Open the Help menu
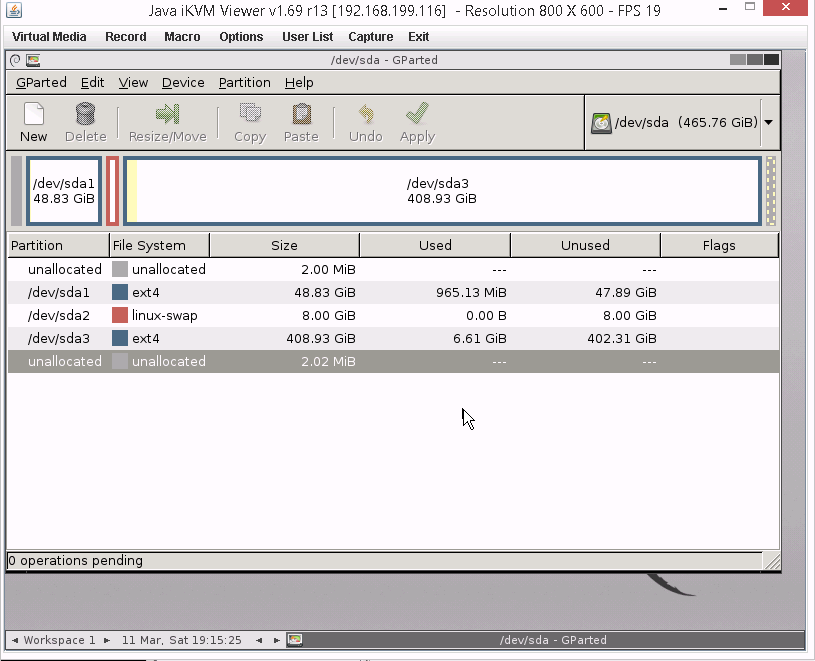This screenshot has width=815, height=661. tap(299, 83)
